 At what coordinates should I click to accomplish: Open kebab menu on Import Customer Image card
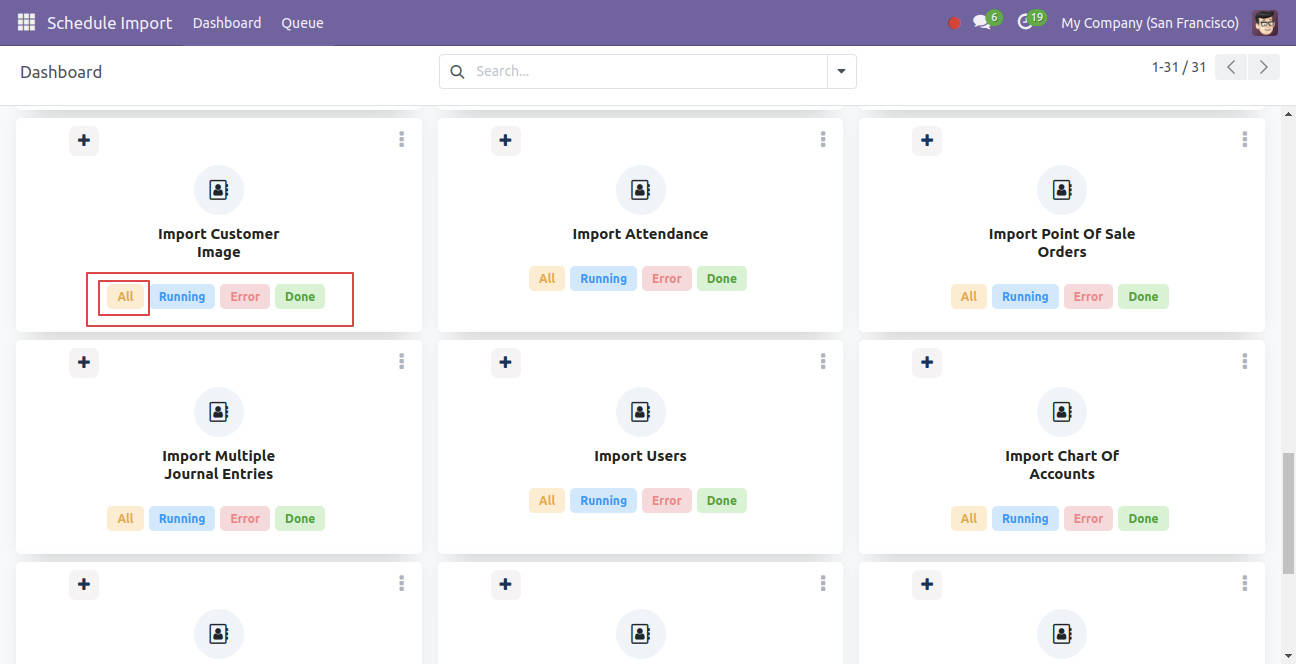coord(401,140)
